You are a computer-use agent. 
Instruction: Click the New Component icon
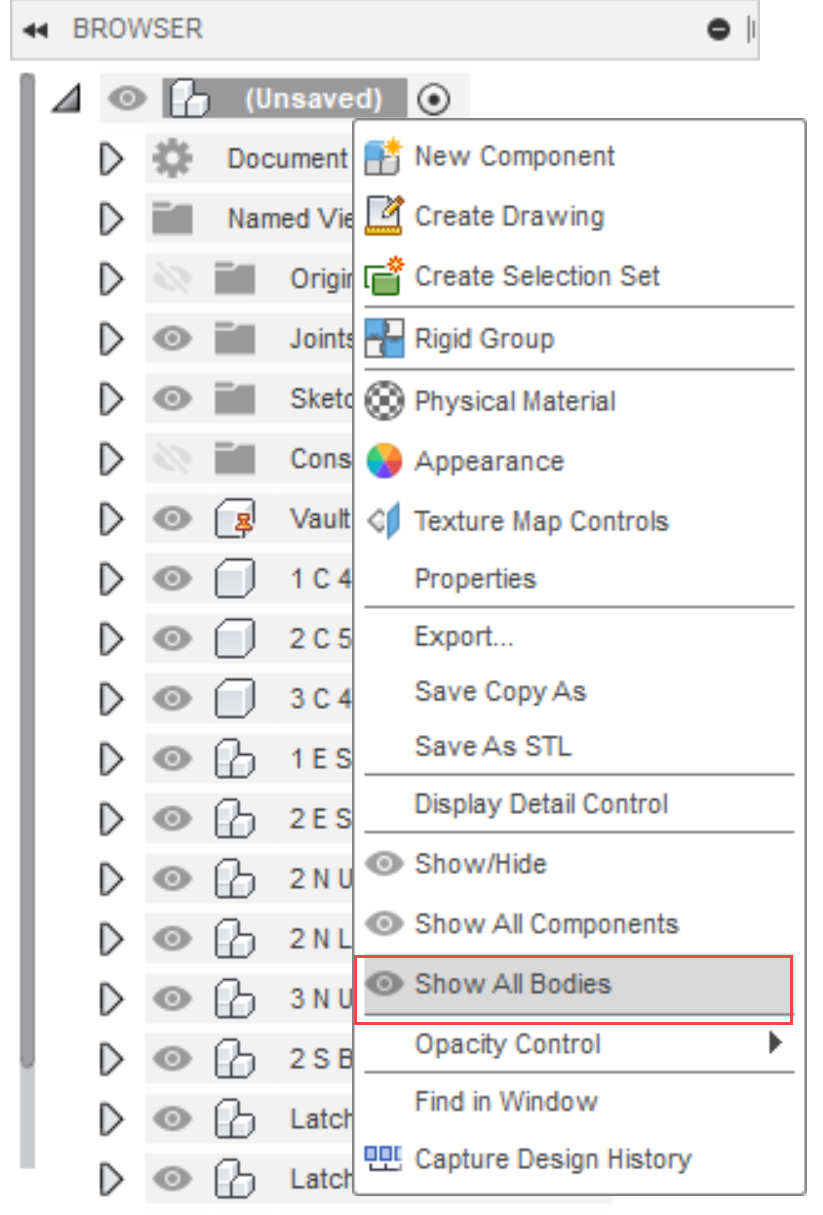pyautogui.click(x=383, y=157)
